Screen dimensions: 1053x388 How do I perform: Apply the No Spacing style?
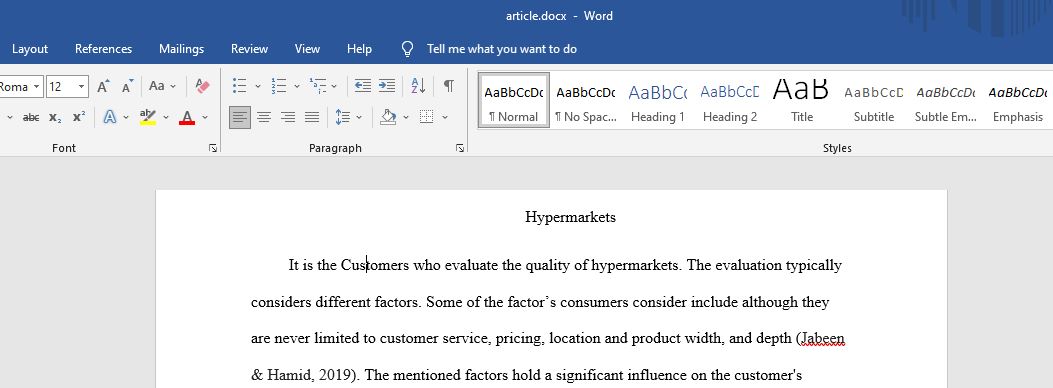pyautogui.click(x=586, y=101)
